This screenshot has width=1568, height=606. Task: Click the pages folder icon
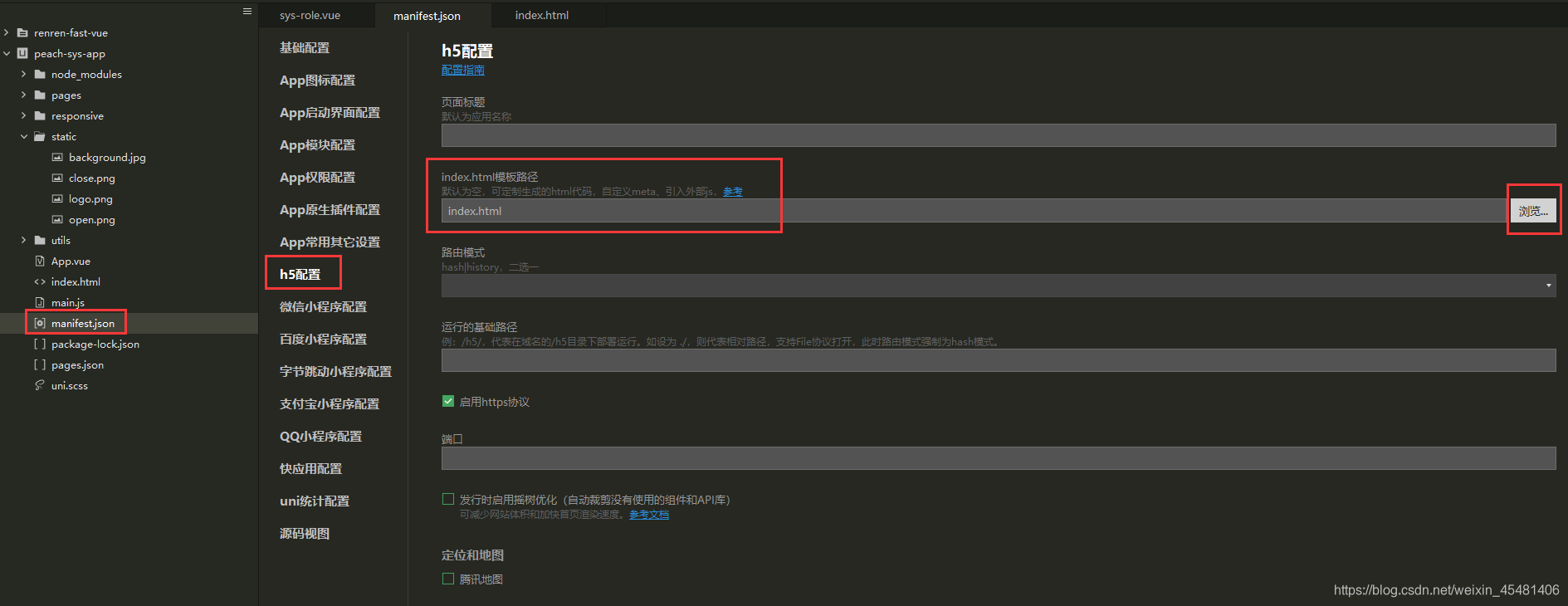click(40, 95)
